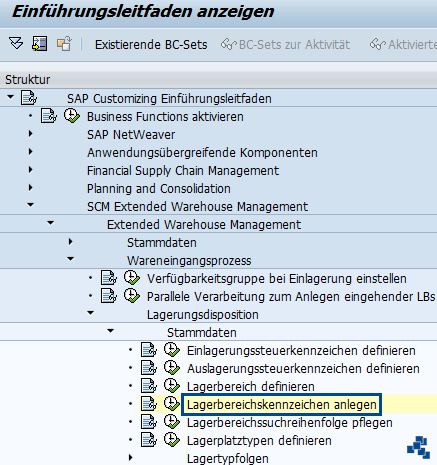437x465 pixels.
Task: Open documentation for Verfügbarkeitsgruppe bei Einlagerung einstellen
Action: (x=109, y=278)
